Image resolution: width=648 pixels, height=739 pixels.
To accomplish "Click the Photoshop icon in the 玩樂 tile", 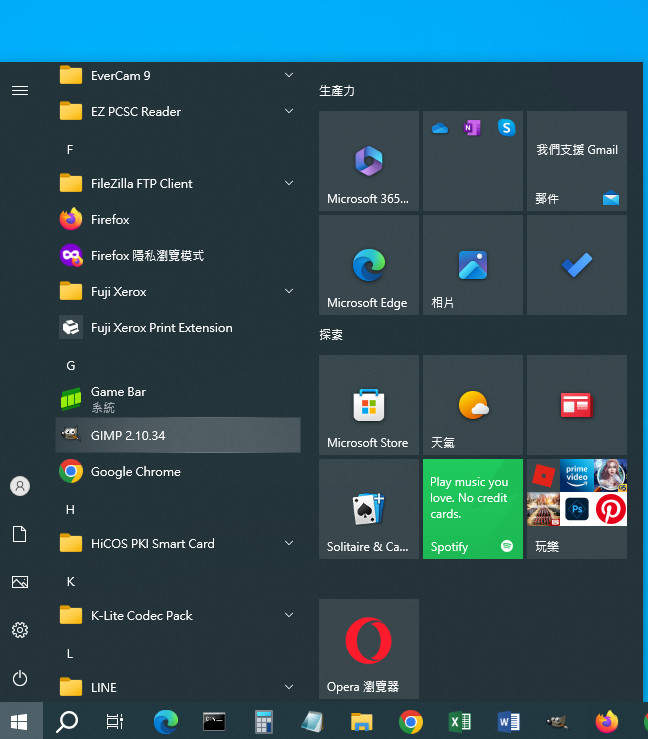I will tap(577, 509).
